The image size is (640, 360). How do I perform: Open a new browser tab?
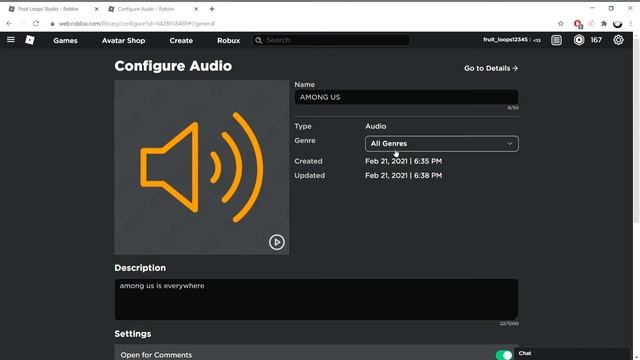point(212,9)
